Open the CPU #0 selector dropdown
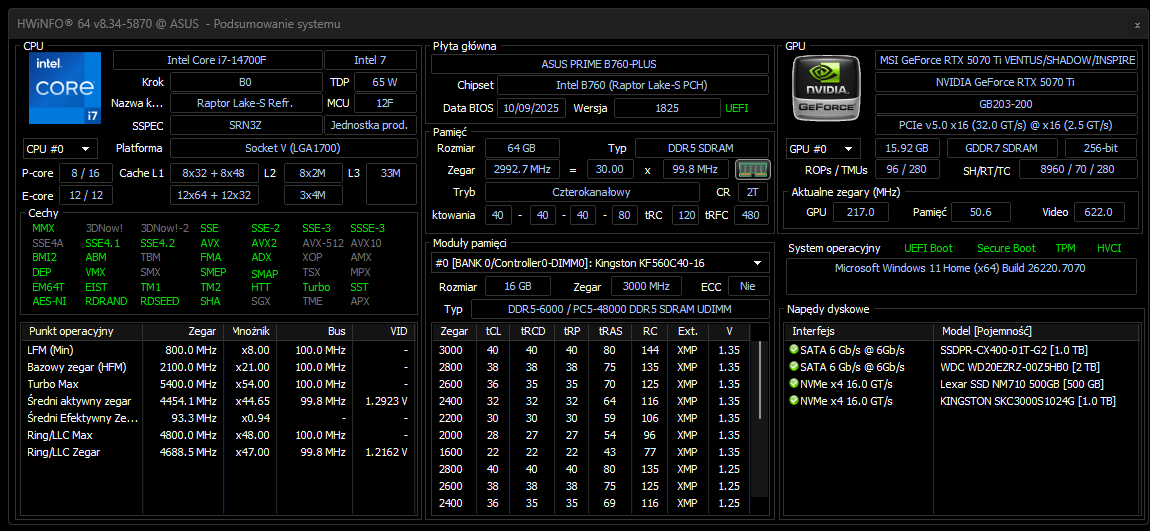Screen dimensions: 1150x531 [x=60, y=148]
